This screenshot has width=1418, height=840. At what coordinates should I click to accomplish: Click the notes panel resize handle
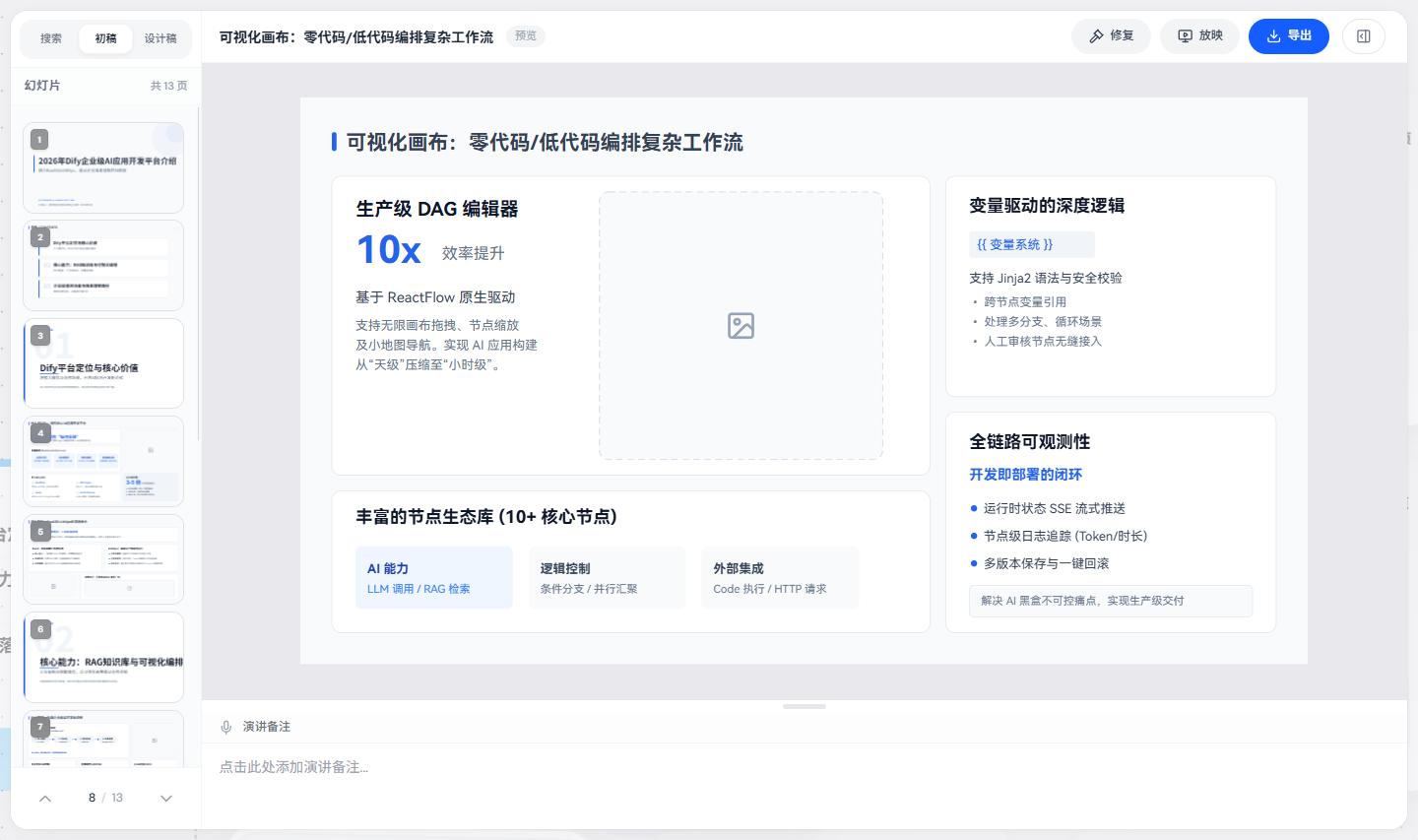805,706
